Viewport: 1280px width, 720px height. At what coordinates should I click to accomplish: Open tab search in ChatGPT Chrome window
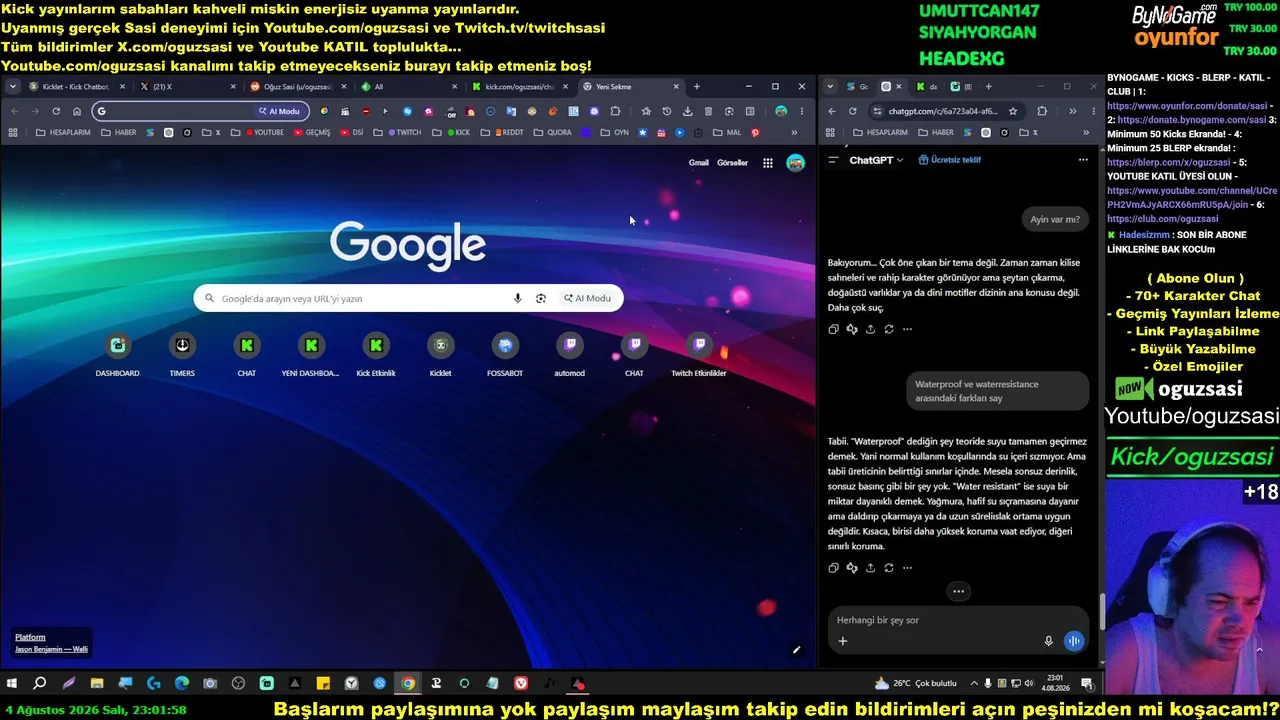click(830, 87)
